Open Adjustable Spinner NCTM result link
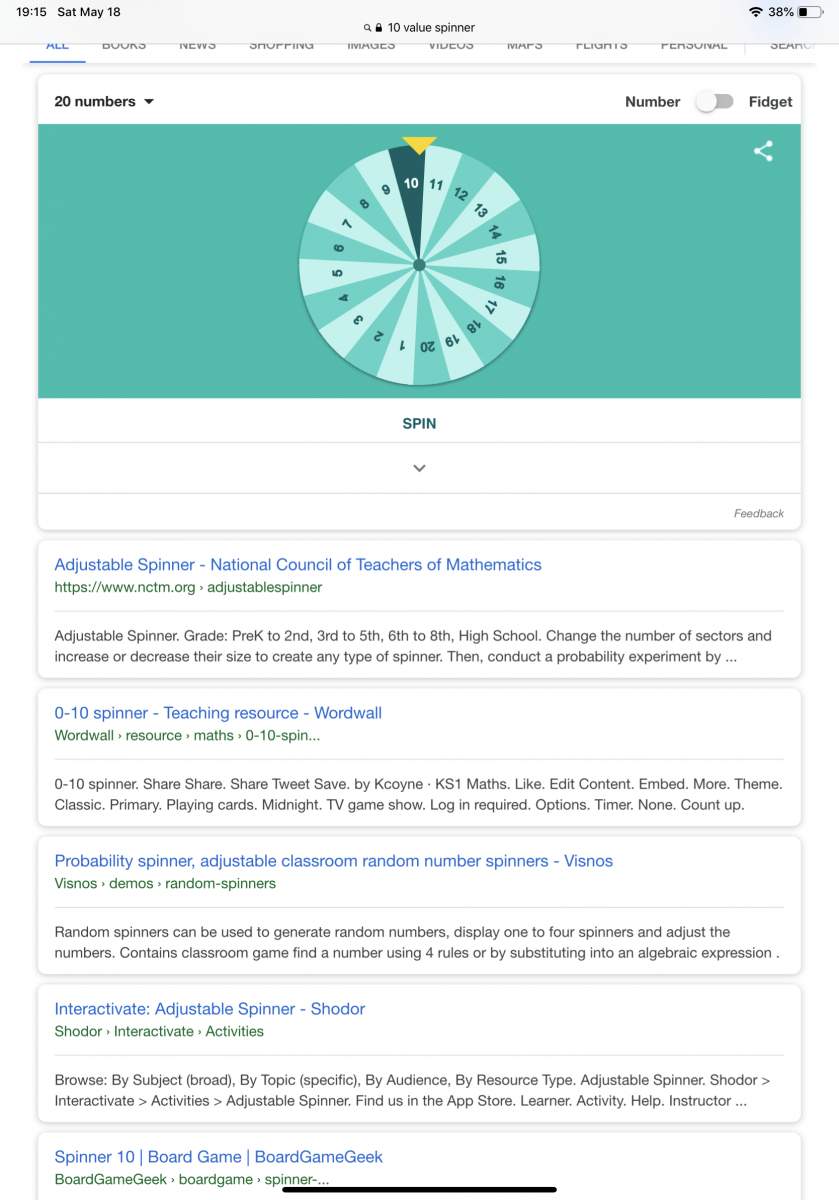This screenshot has width=839, height=1200. (297, 565)
